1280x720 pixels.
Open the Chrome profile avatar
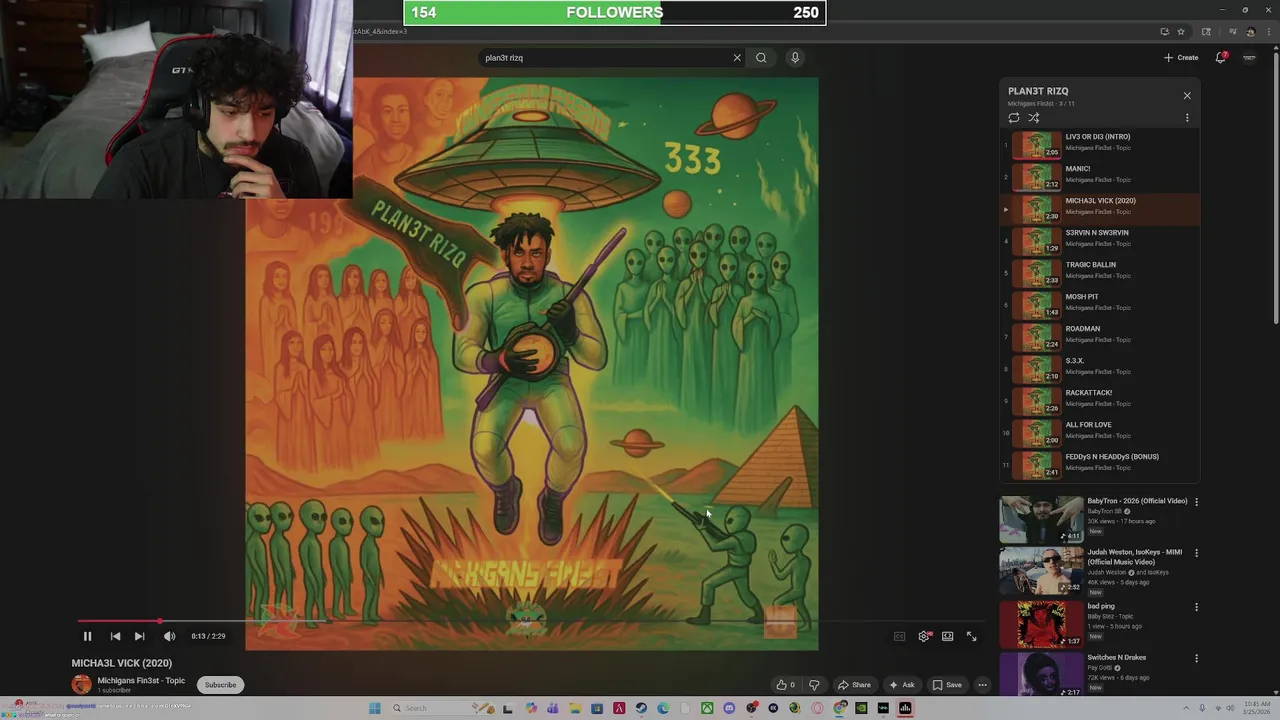click(1251, 32)
